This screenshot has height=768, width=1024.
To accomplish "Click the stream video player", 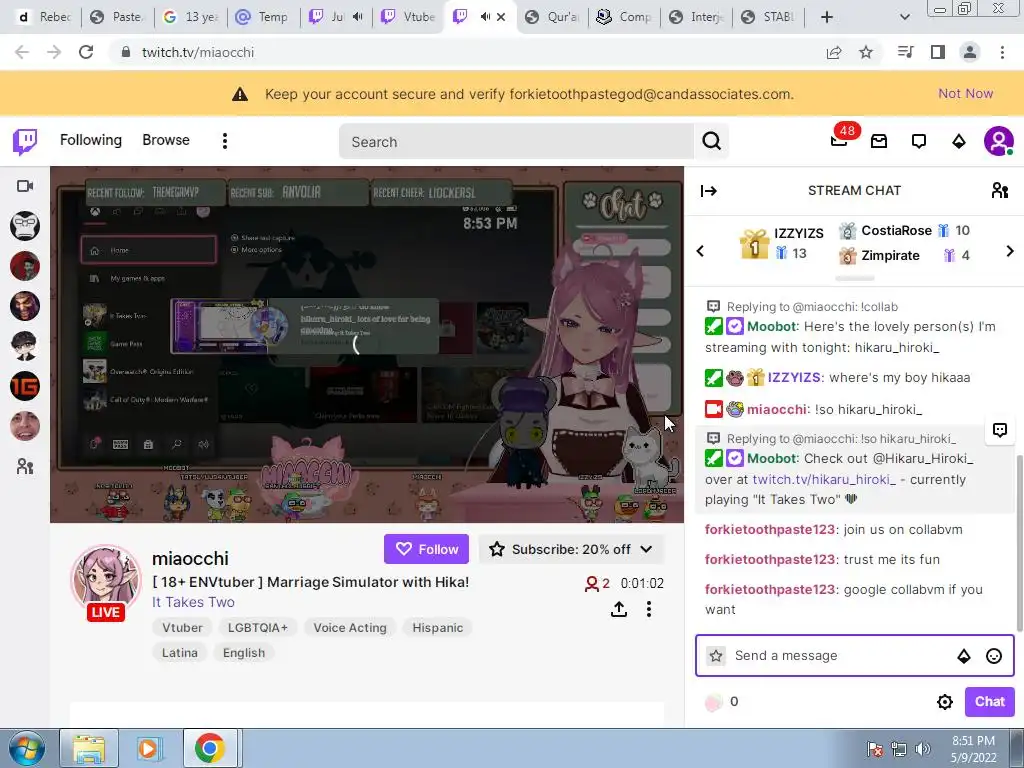I will [x=367, y=344].
